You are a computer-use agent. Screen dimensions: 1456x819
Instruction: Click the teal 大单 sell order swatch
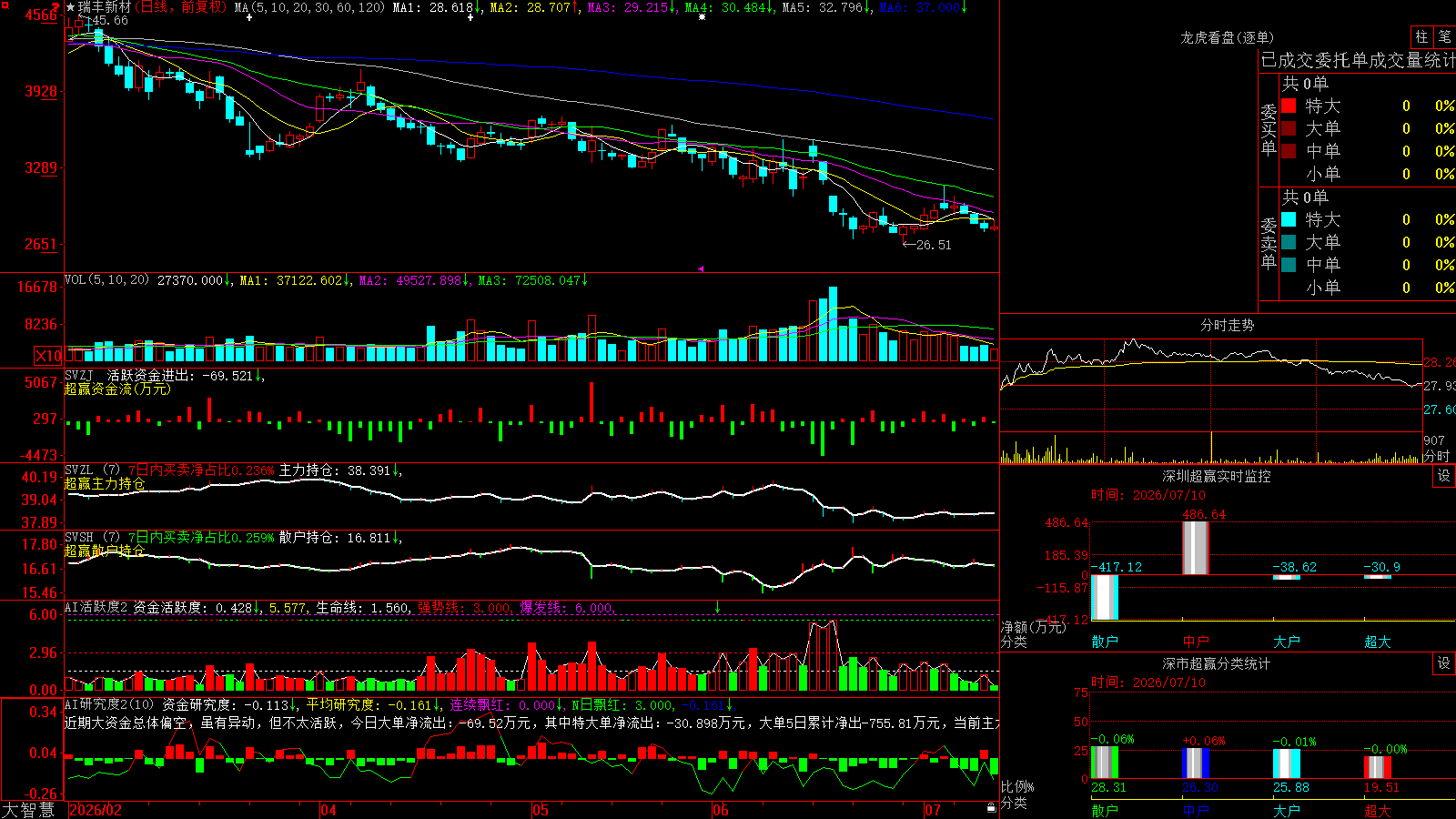[1289, 242]
